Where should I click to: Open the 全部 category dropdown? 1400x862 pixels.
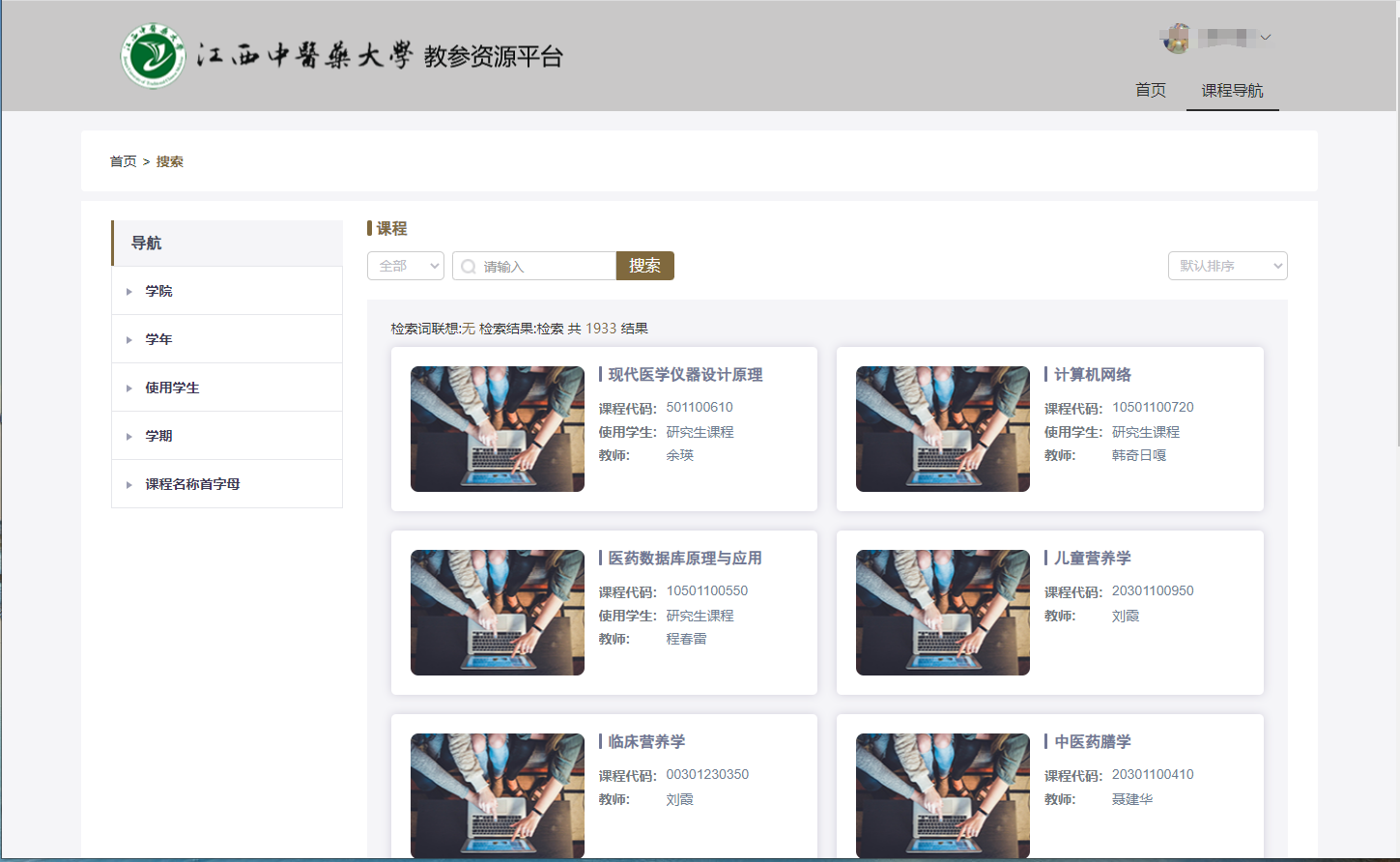coord(405,266)
